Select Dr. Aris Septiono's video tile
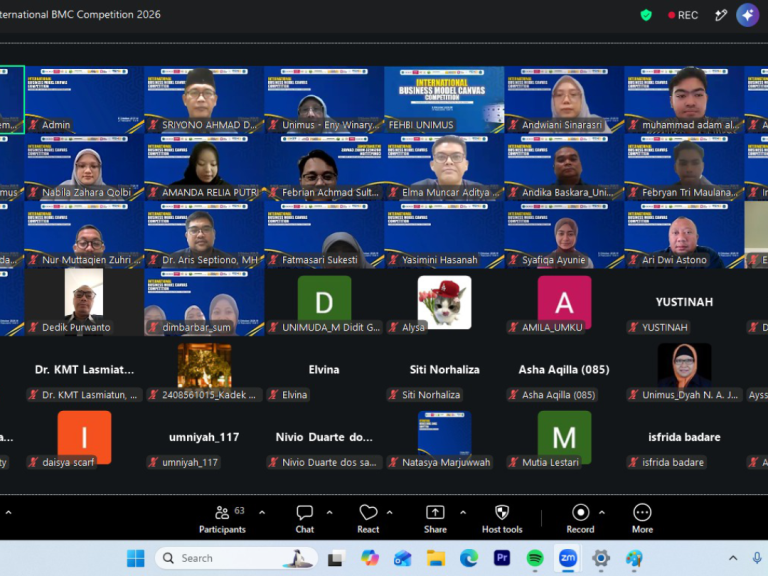 204,235
